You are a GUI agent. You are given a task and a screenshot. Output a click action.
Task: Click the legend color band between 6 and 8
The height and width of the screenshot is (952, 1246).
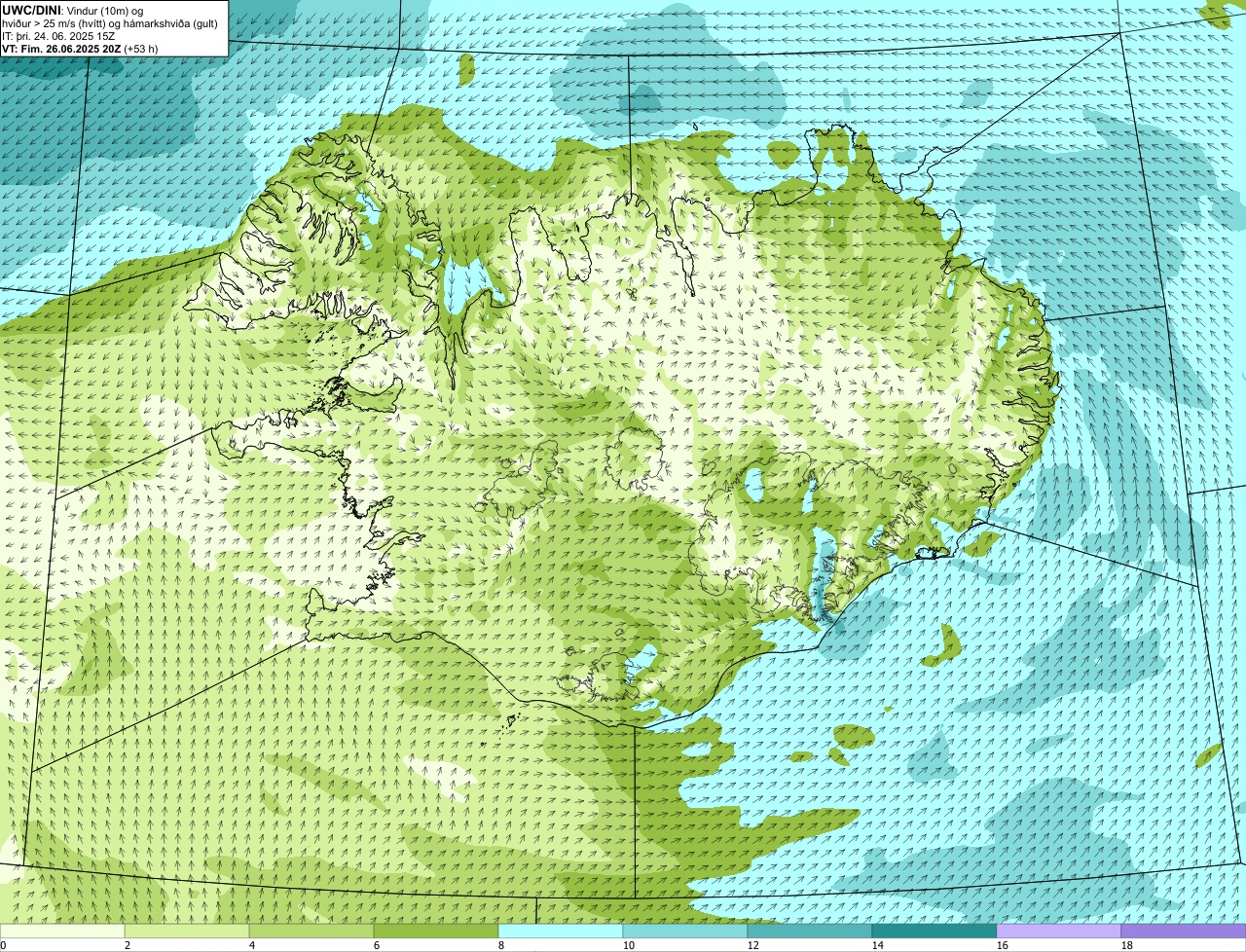tap(436, 931)
